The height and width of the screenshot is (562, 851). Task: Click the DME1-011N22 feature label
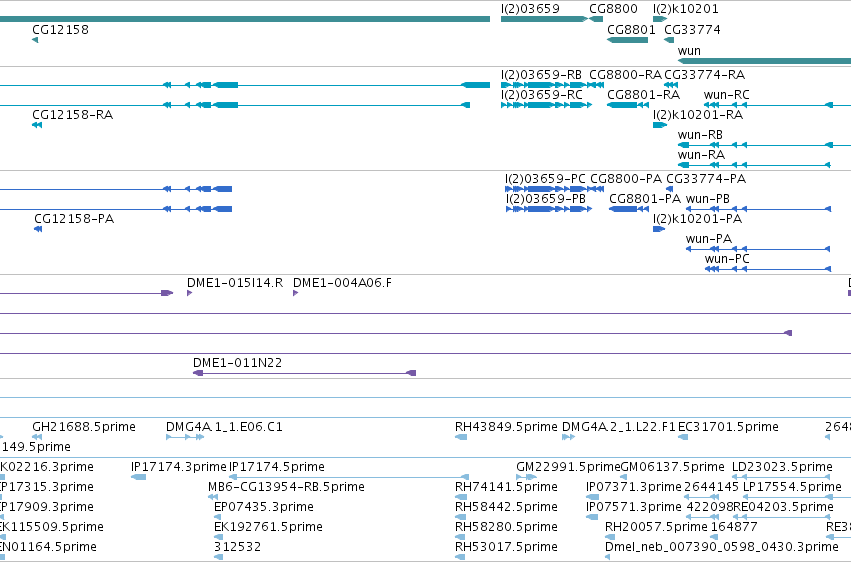(x=238, y=362)
